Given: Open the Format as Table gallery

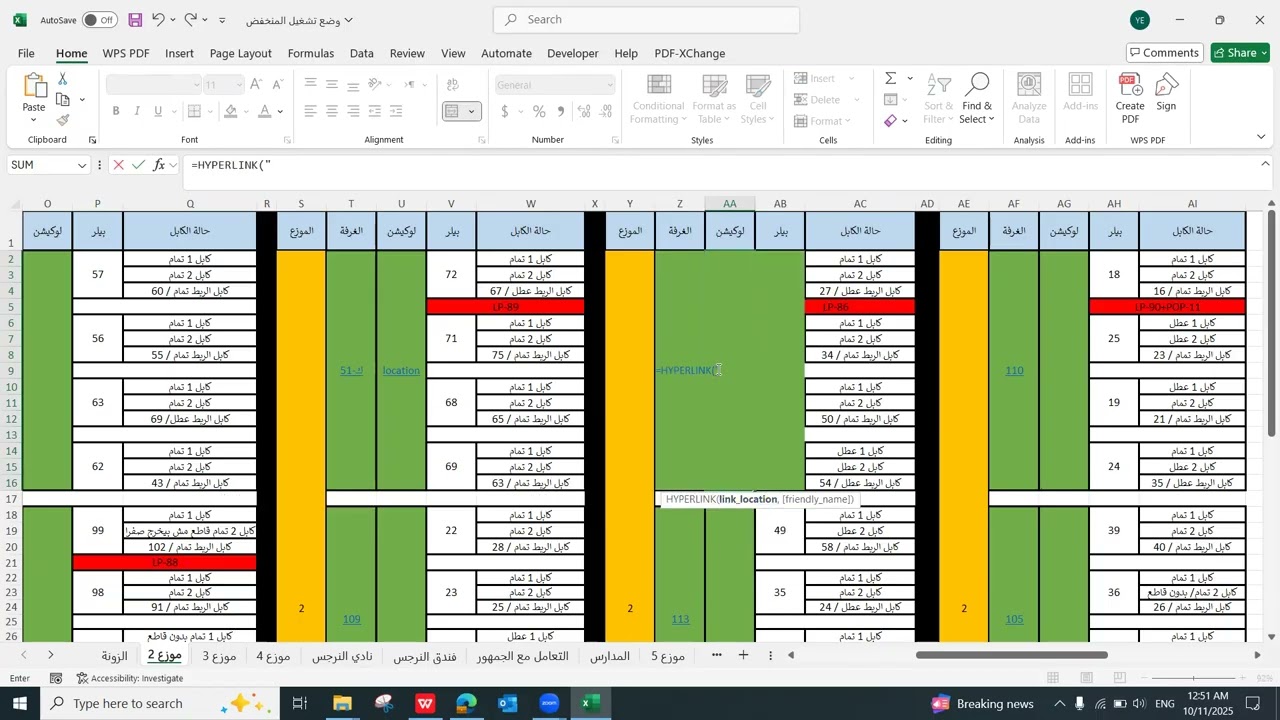Looking at the screenshot, I should point(714,99).
